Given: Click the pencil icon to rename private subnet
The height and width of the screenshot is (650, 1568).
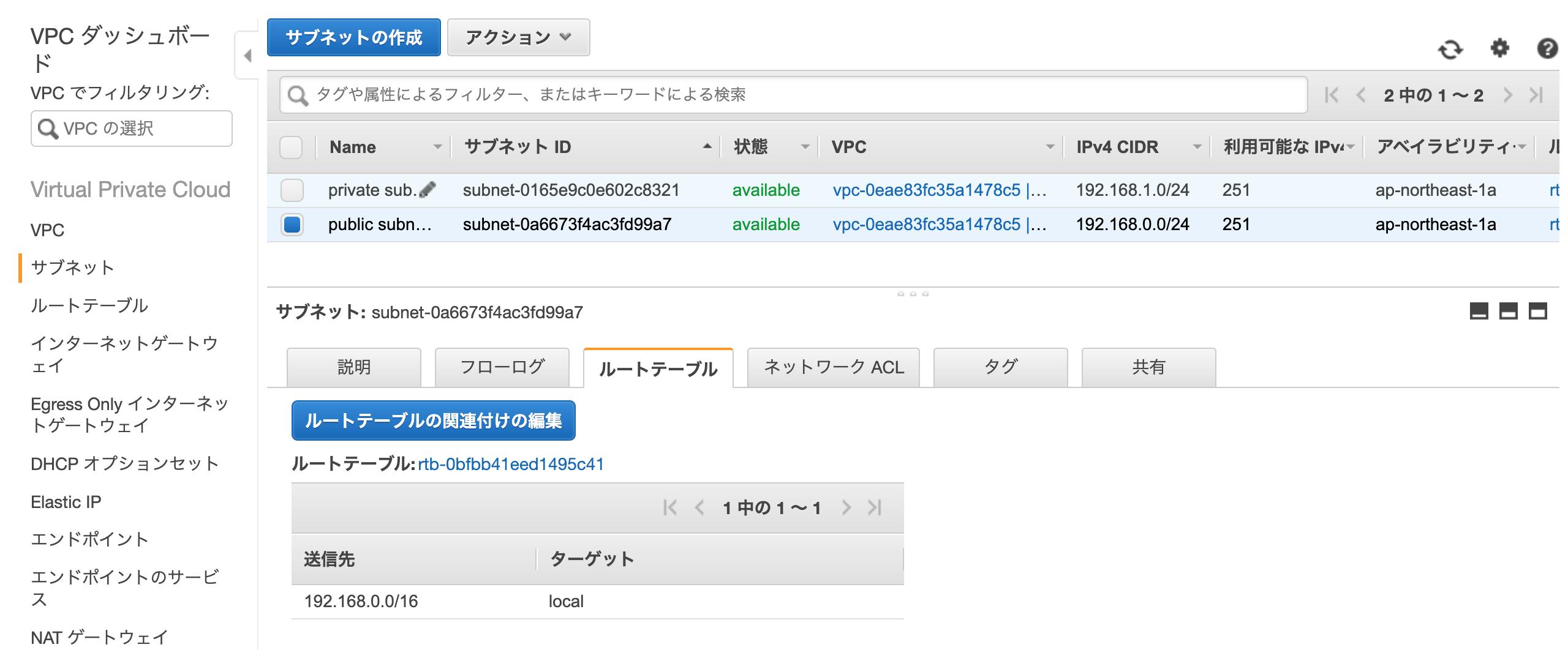Looking at the screenshot, I should coord(429,190).
